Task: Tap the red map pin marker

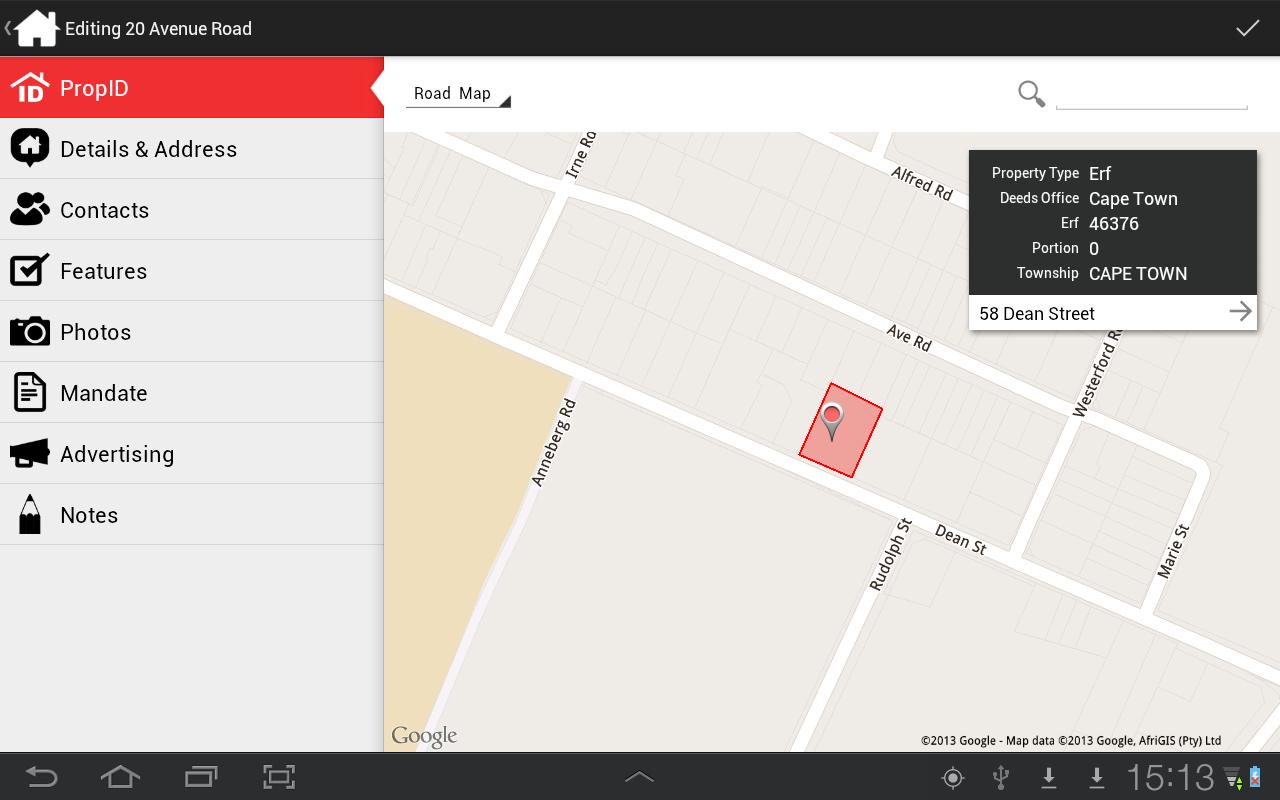Action: [x=831, y=423]
